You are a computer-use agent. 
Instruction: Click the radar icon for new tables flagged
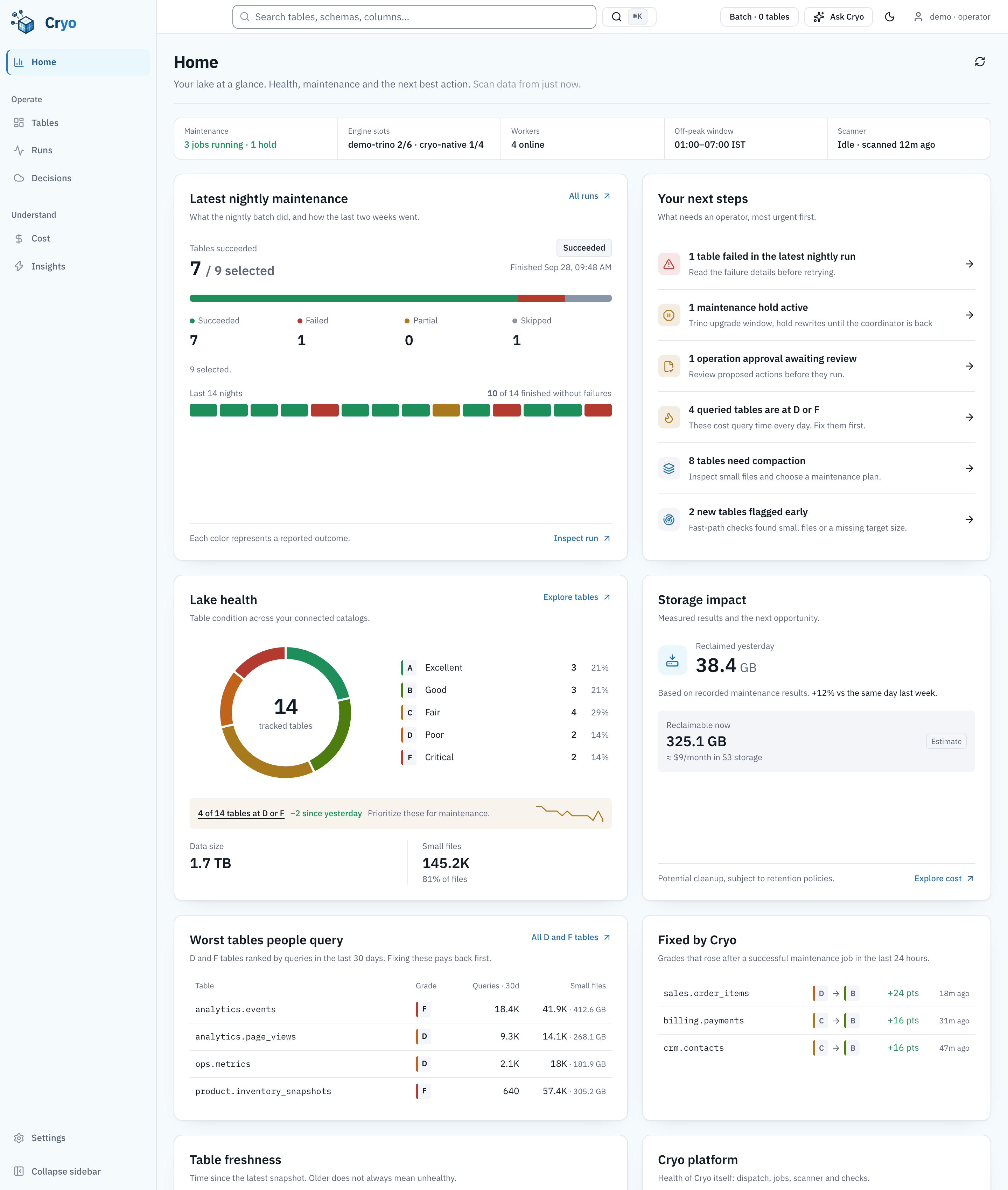668,520
